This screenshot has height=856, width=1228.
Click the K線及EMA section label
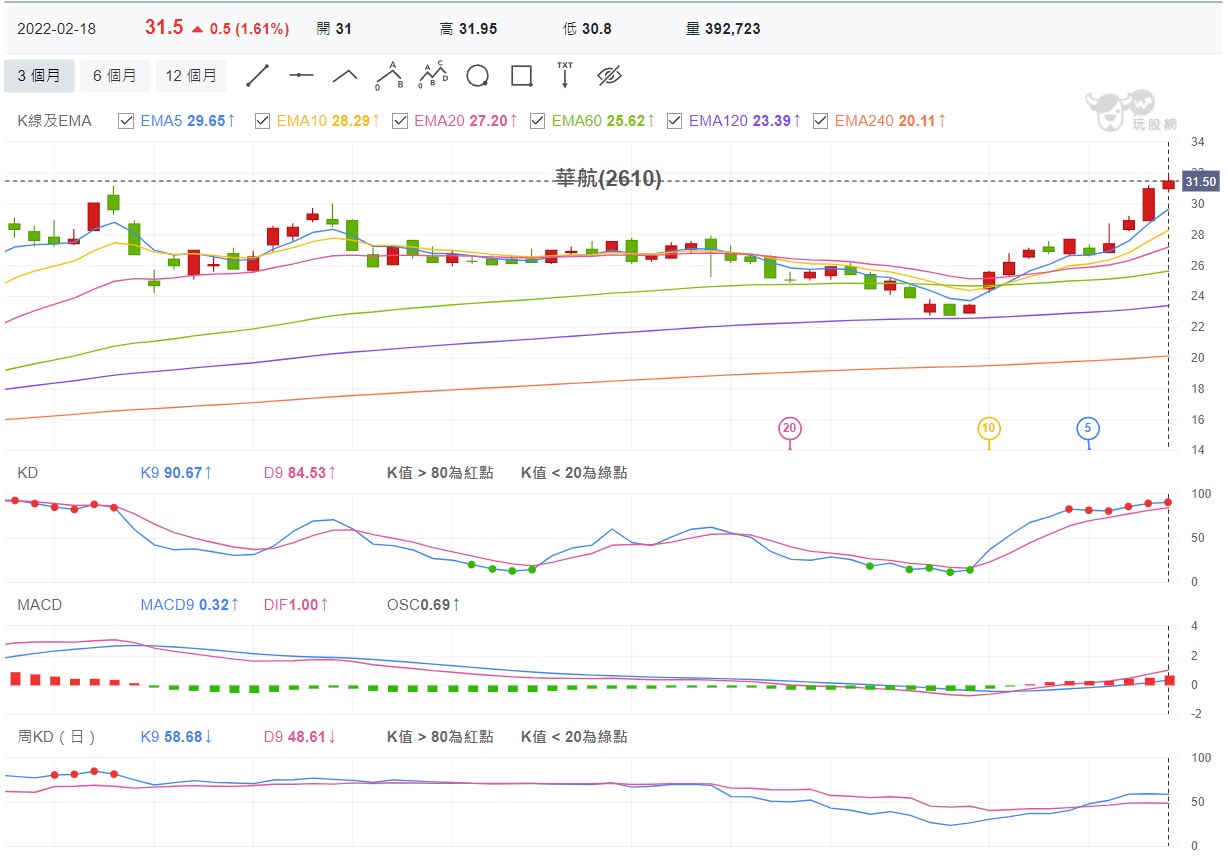(54, 121)
